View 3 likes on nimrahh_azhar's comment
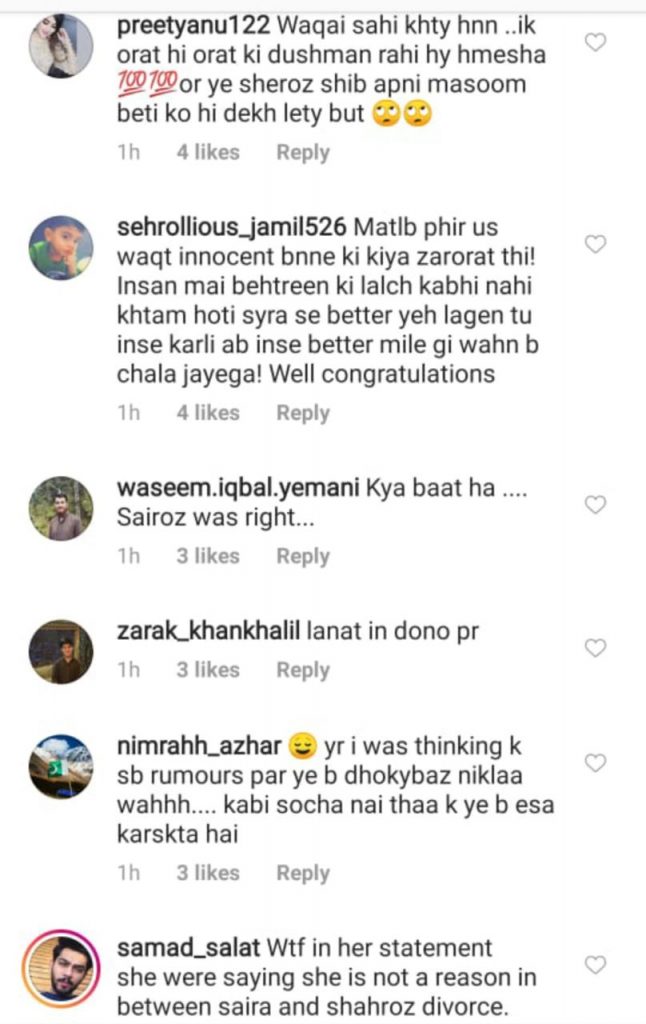The image size is (646, 1024). click(208, 872)
